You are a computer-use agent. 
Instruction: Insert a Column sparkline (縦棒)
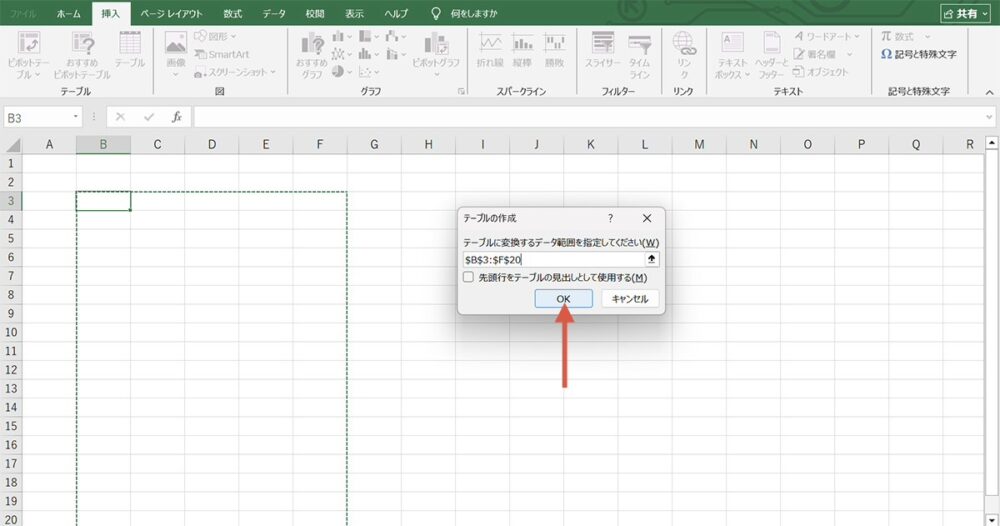[x=522, y=51]
